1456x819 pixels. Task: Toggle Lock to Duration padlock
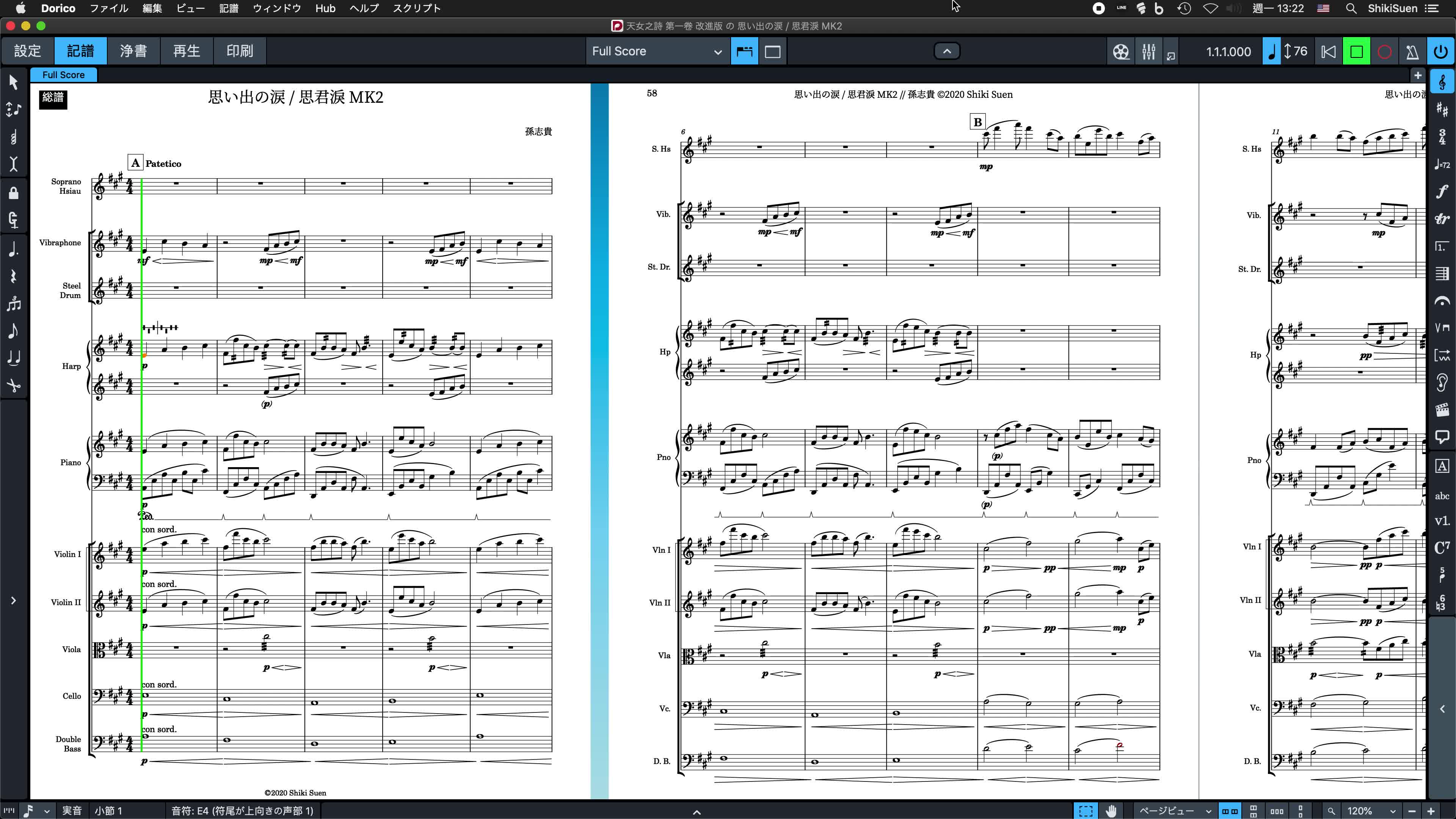[x=14, y=193]
